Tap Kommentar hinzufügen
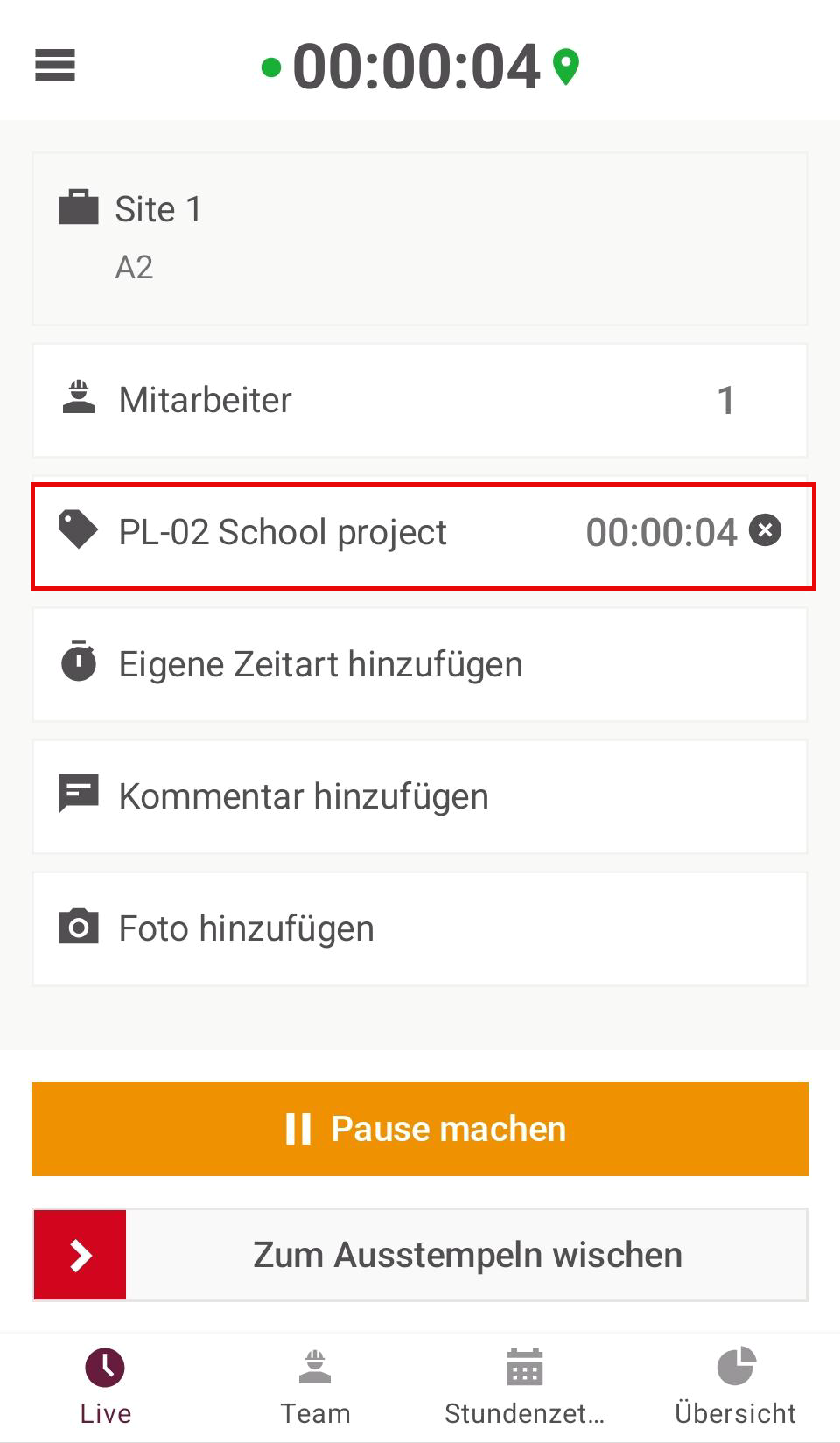This screenshot has width=840, height=1443. point(420,796)
